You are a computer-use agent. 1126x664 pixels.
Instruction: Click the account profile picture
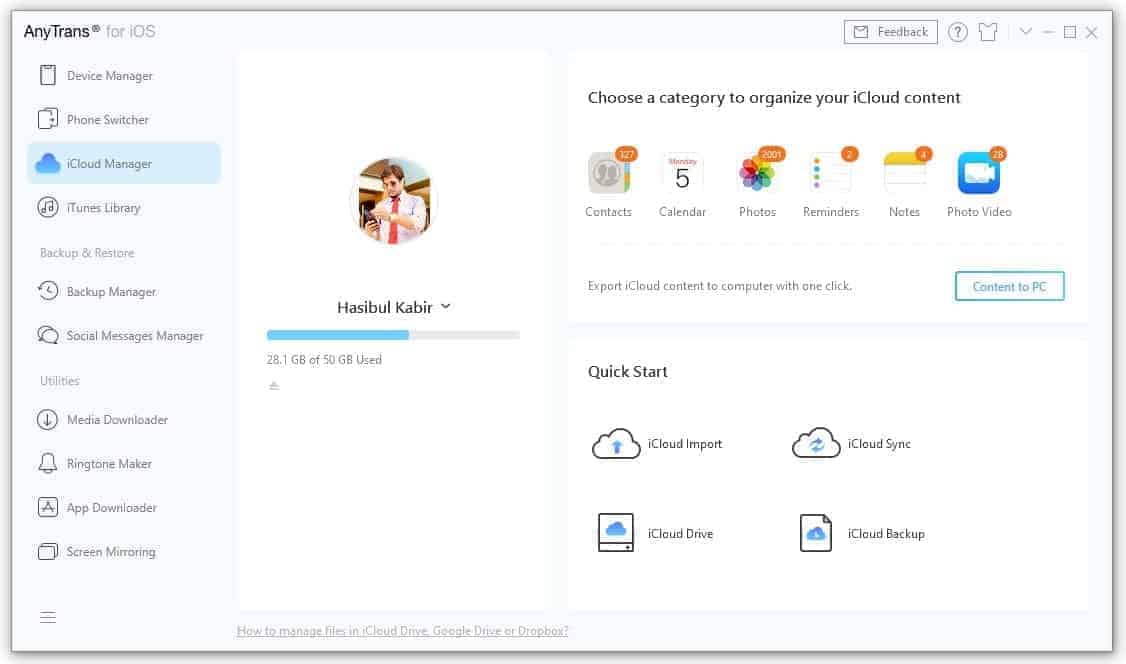click(393, 200)
